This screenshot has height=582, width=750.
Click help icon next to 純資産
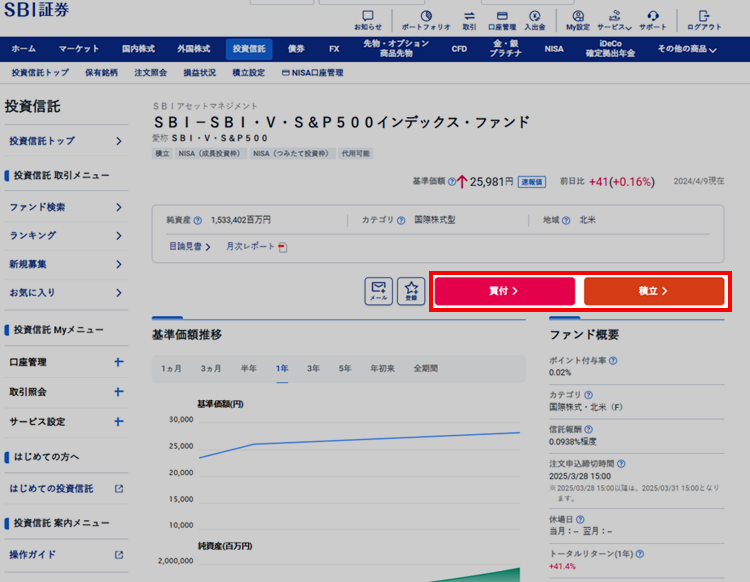coord(198,220)
